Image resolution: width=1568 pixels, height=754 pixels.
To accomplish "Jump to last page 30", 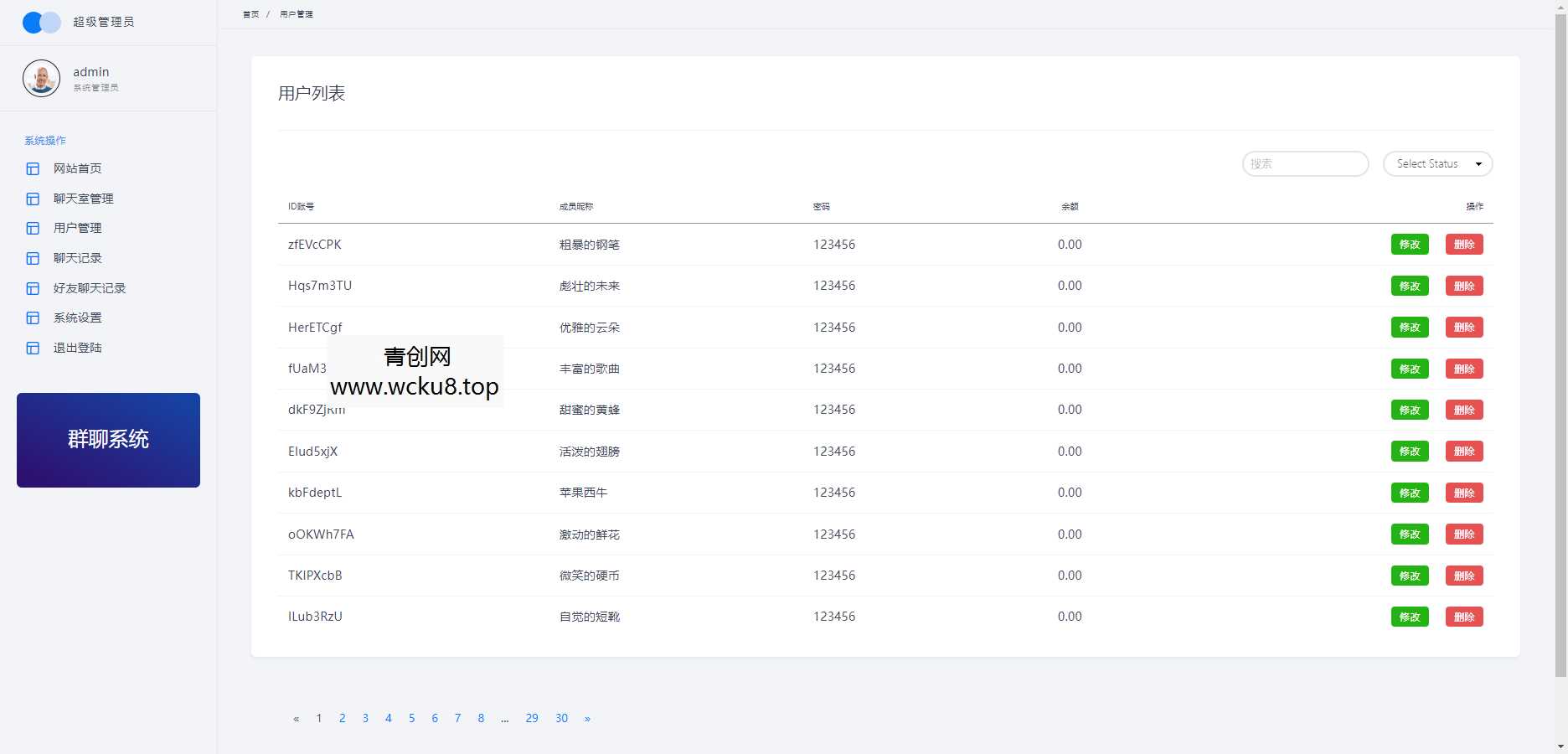I will click(561, 718).
